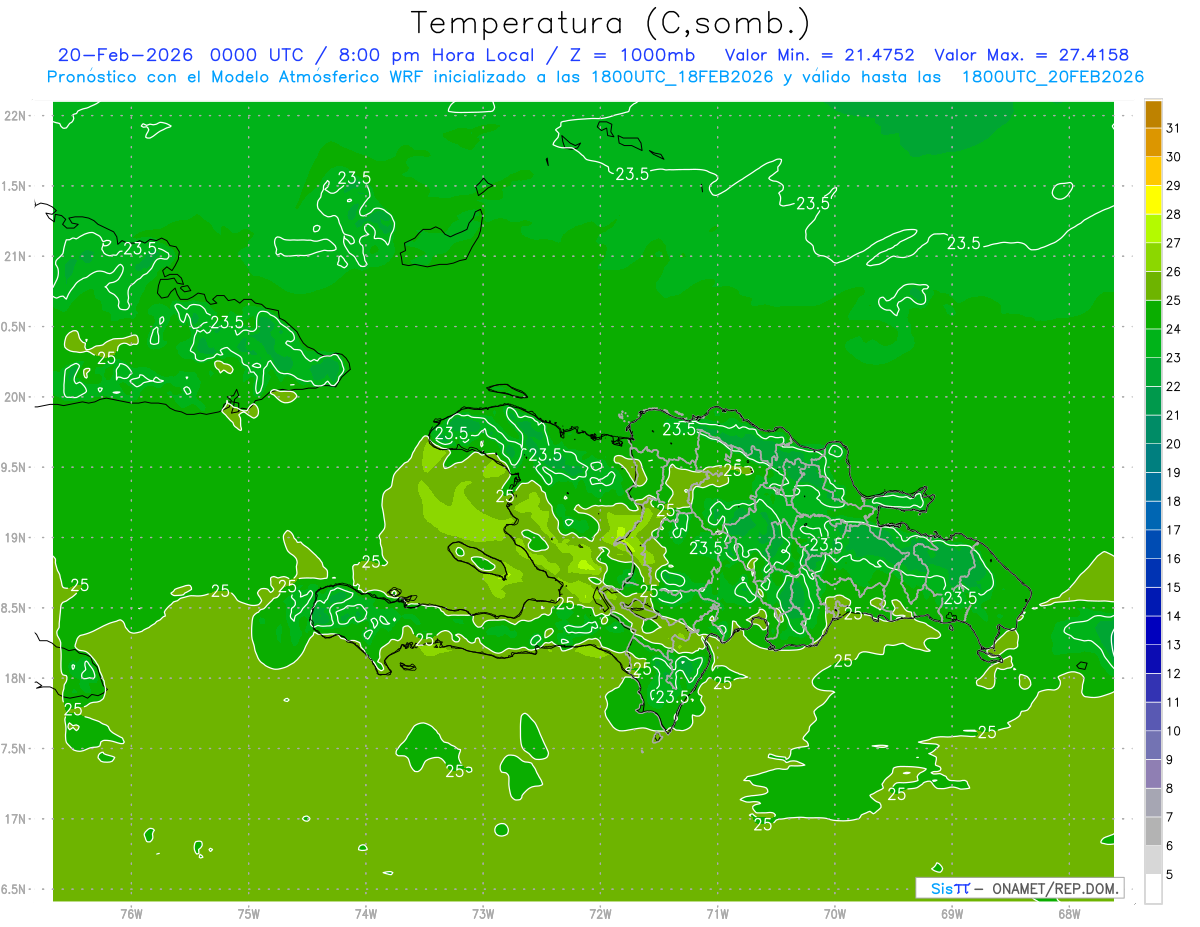Click the orange color bar segment between 30 and 31

point(1153,142)
